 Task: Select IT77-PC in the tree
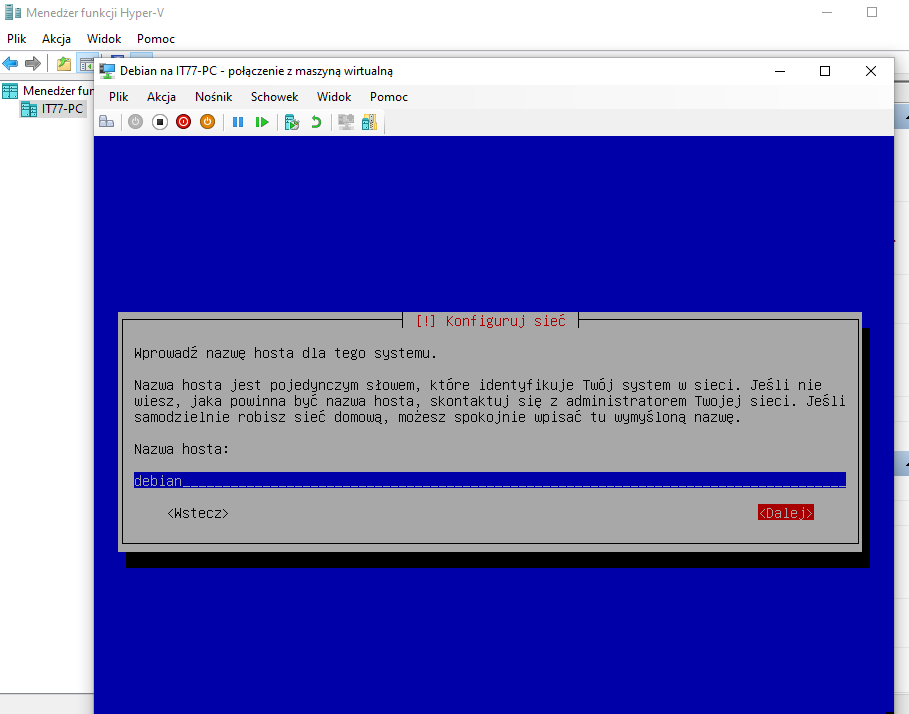click(x=62, y=109)
